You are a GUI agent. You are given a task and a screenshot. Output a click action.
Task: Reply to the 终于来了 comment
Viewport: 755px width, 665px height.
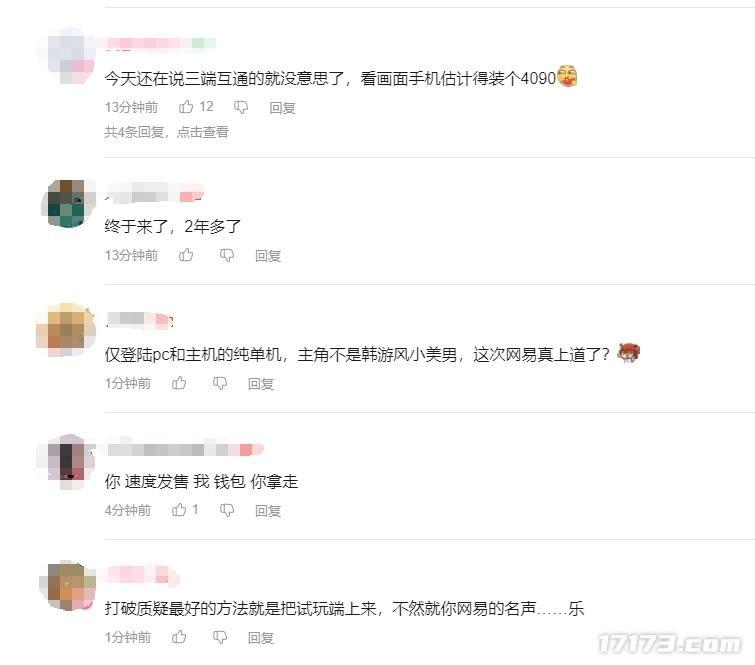pyautogui.click(x=268, y=256)
